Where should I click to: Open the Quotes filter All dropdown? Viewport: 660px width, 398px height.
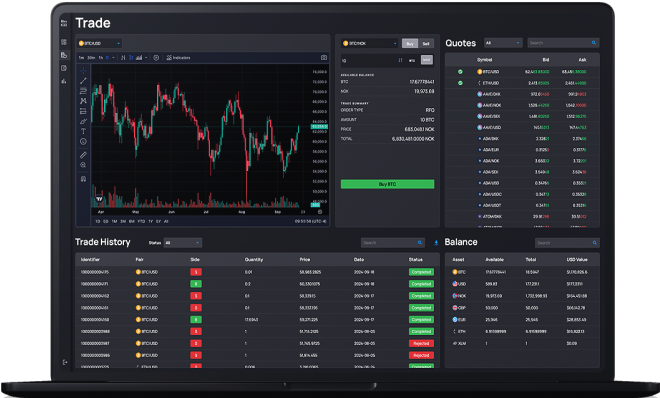503,43
